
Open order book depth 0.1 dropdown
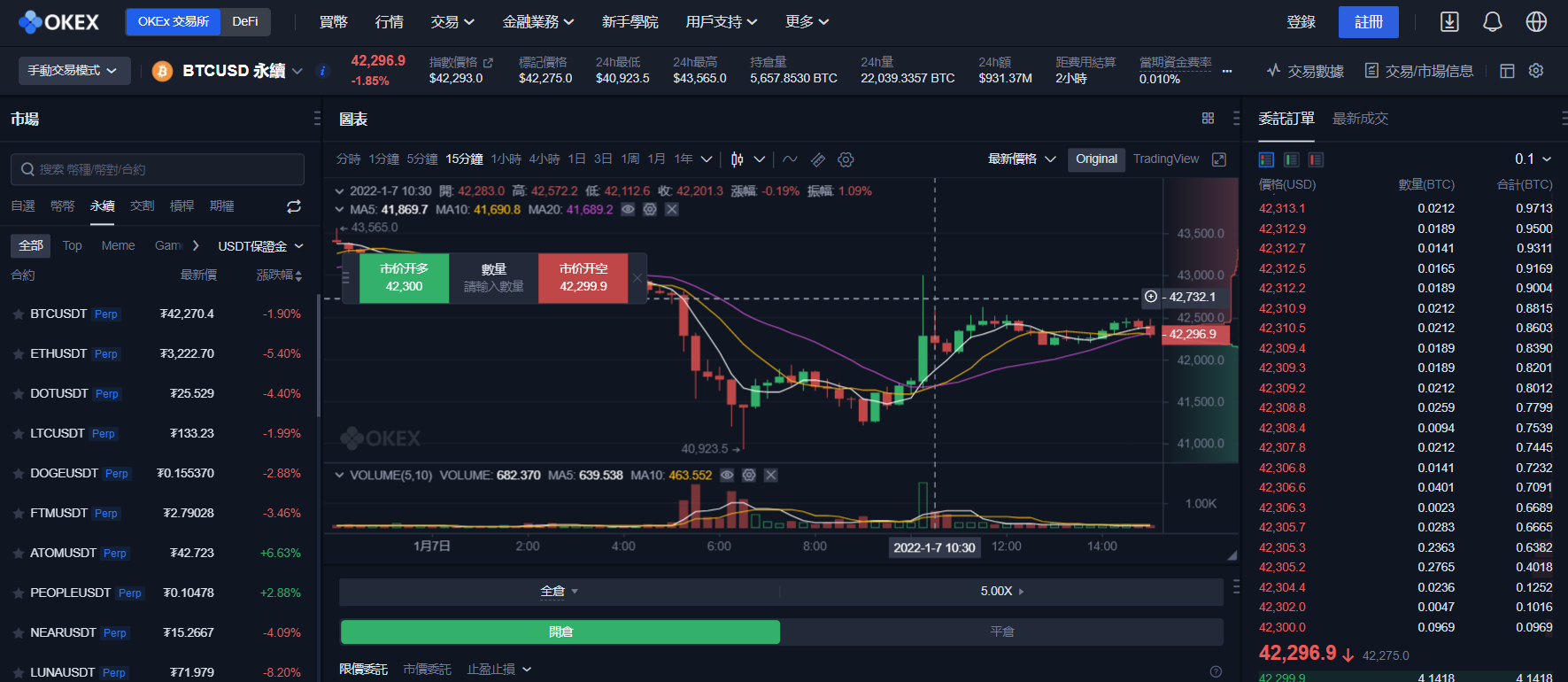click(x=1533, y=159)
